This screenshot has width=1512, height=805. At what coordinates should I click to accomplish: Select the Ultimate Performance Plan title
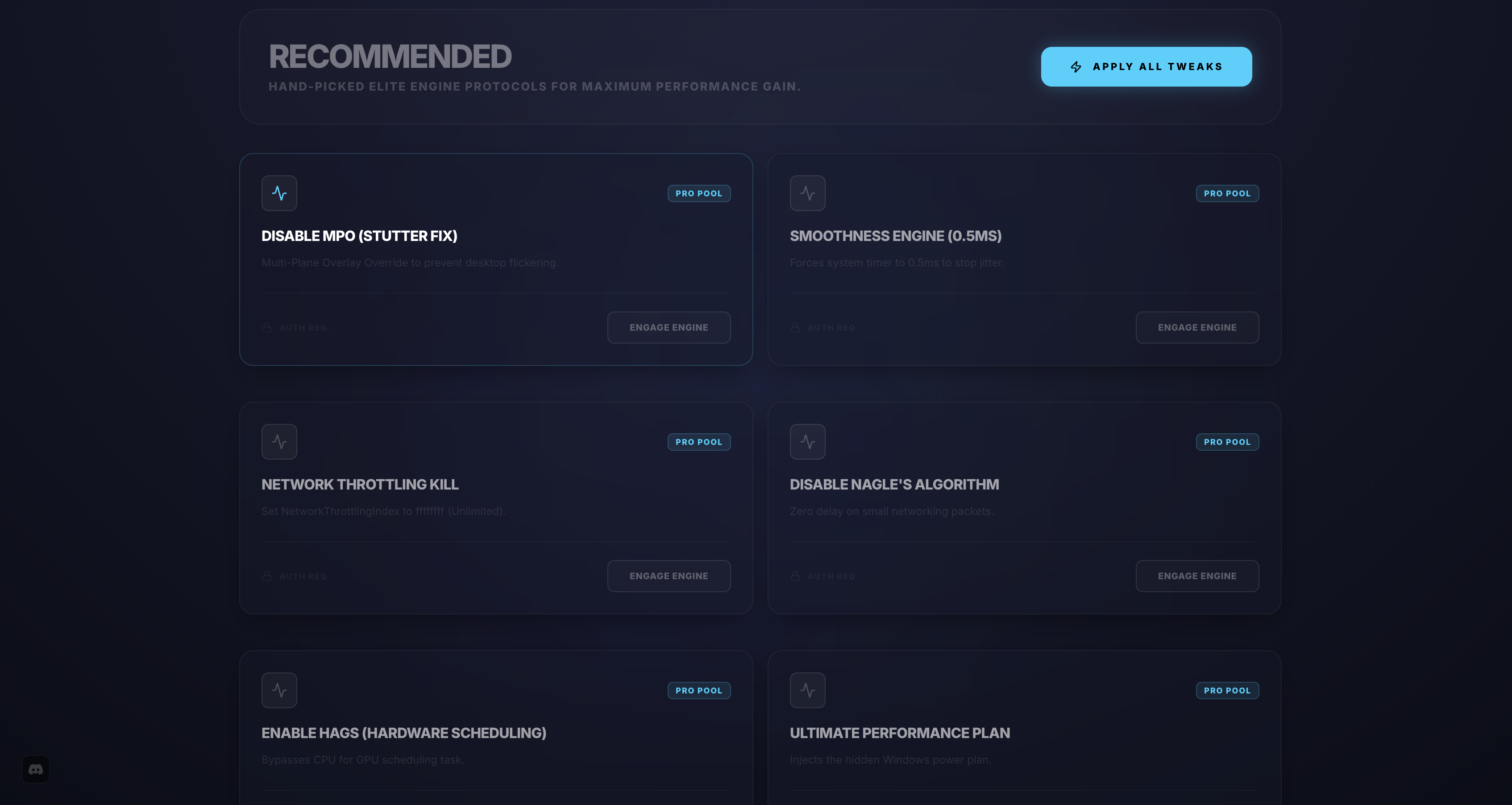(x=899, y=733)
